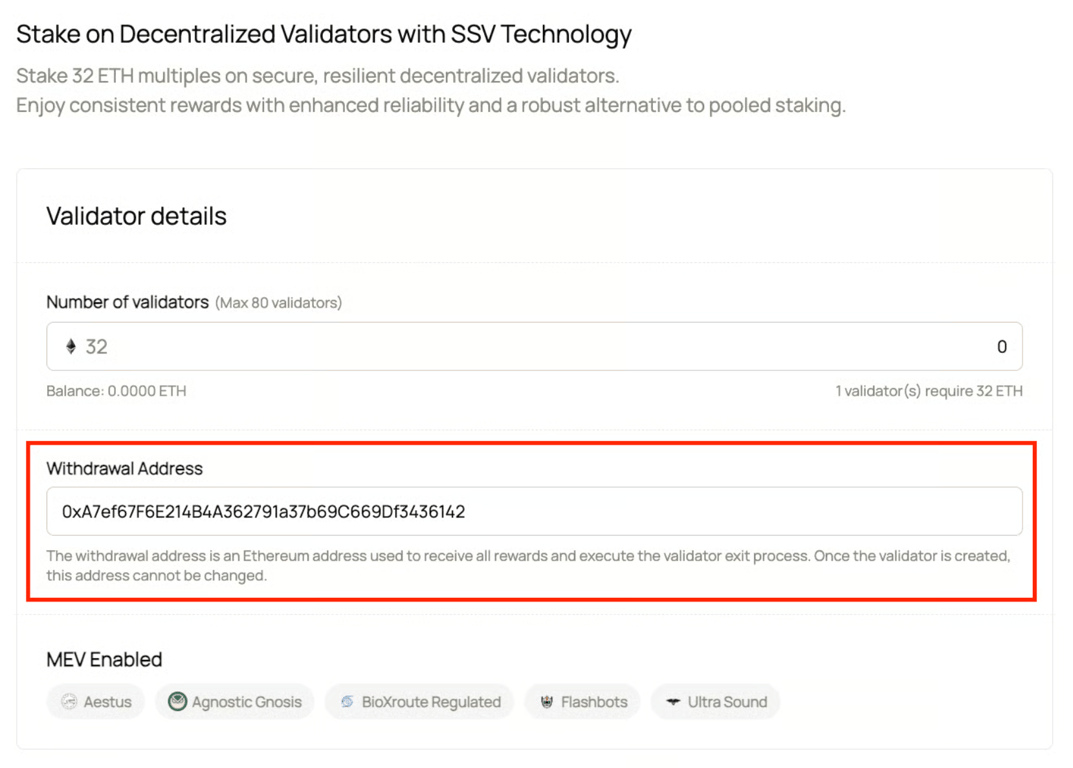Toggle the Aestus MEV relay label
Screen dimensions: 1073x768
(x=107, y=702)
